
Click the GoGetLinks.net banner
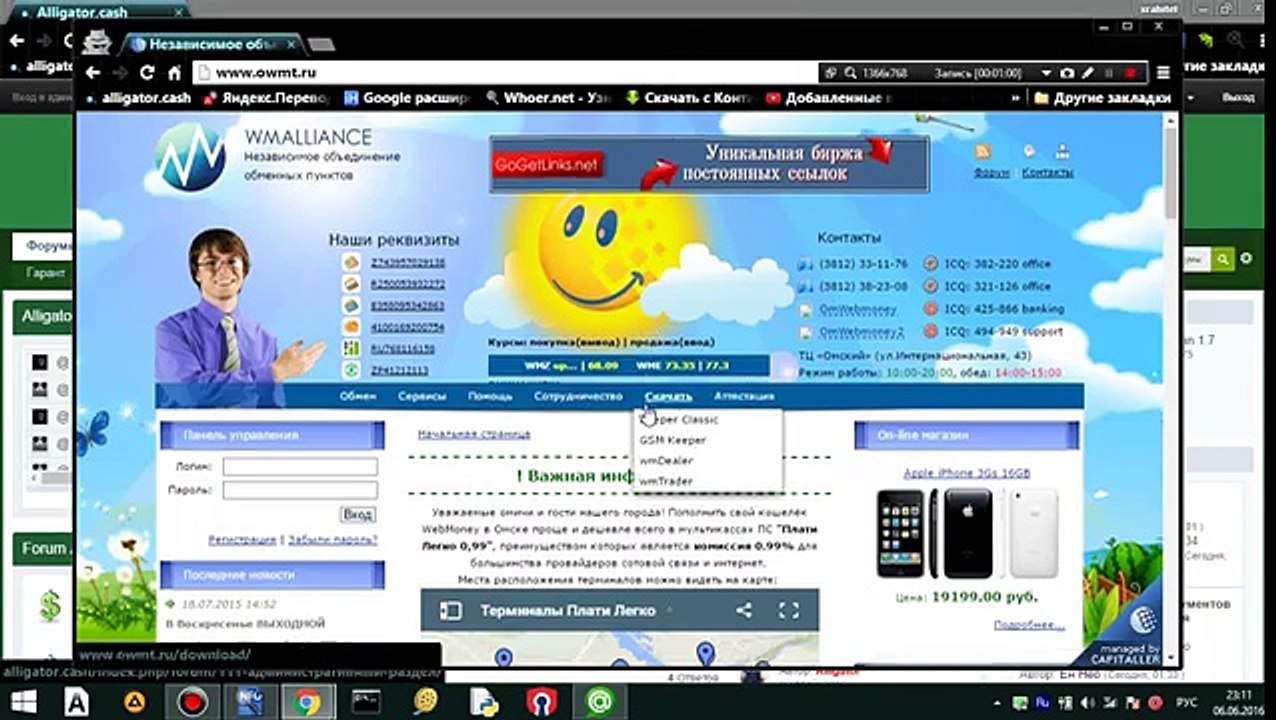pos(709,165)
